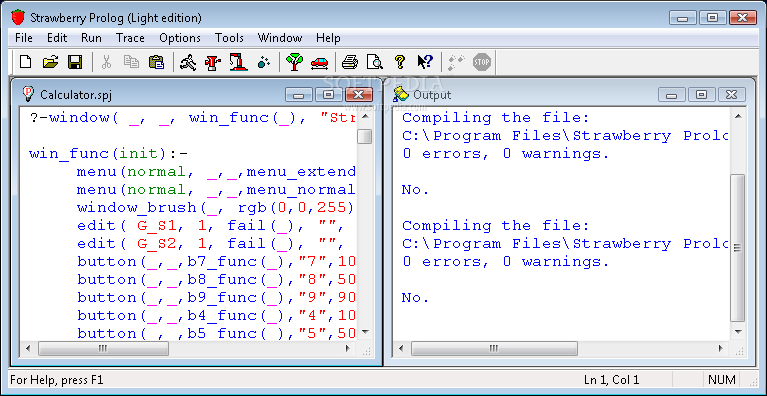The image size is (767, 396).
Task: Click the yellow question mark help icon
Action: [x=400, y=62]
